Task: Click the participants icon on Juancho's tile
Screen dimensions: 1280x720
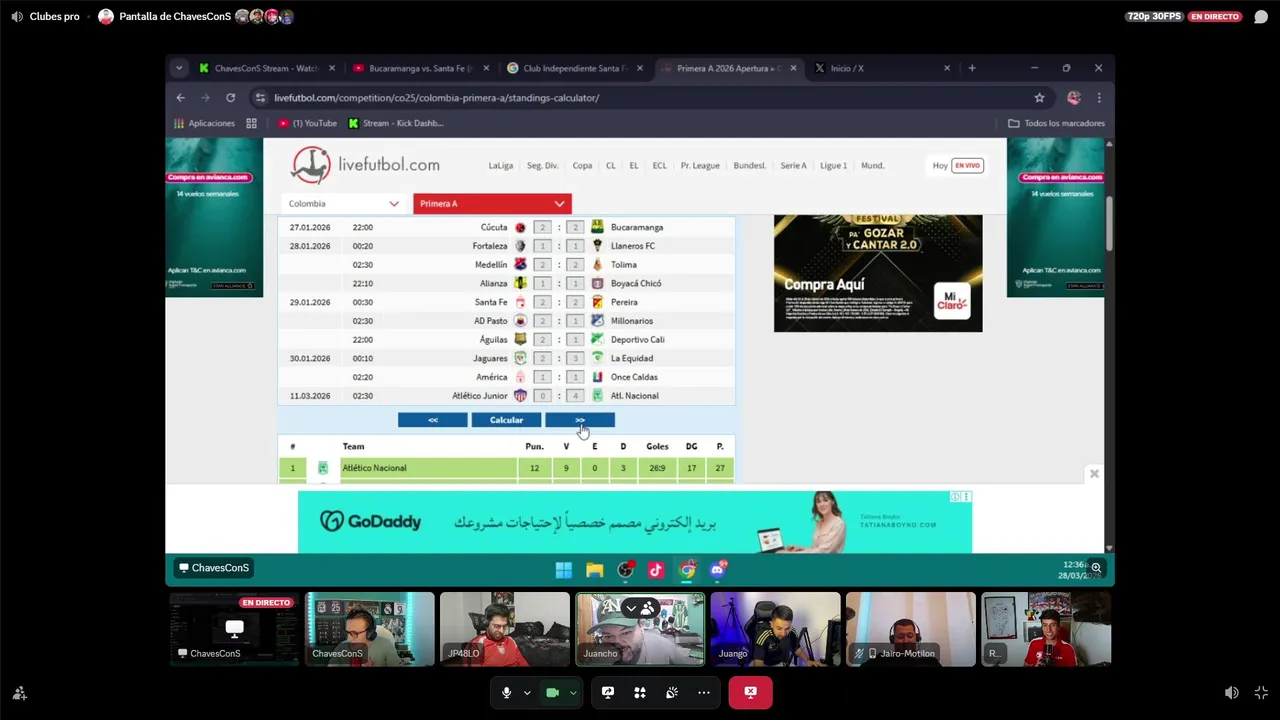Action: pyautogui.click(x=648, y=607)
